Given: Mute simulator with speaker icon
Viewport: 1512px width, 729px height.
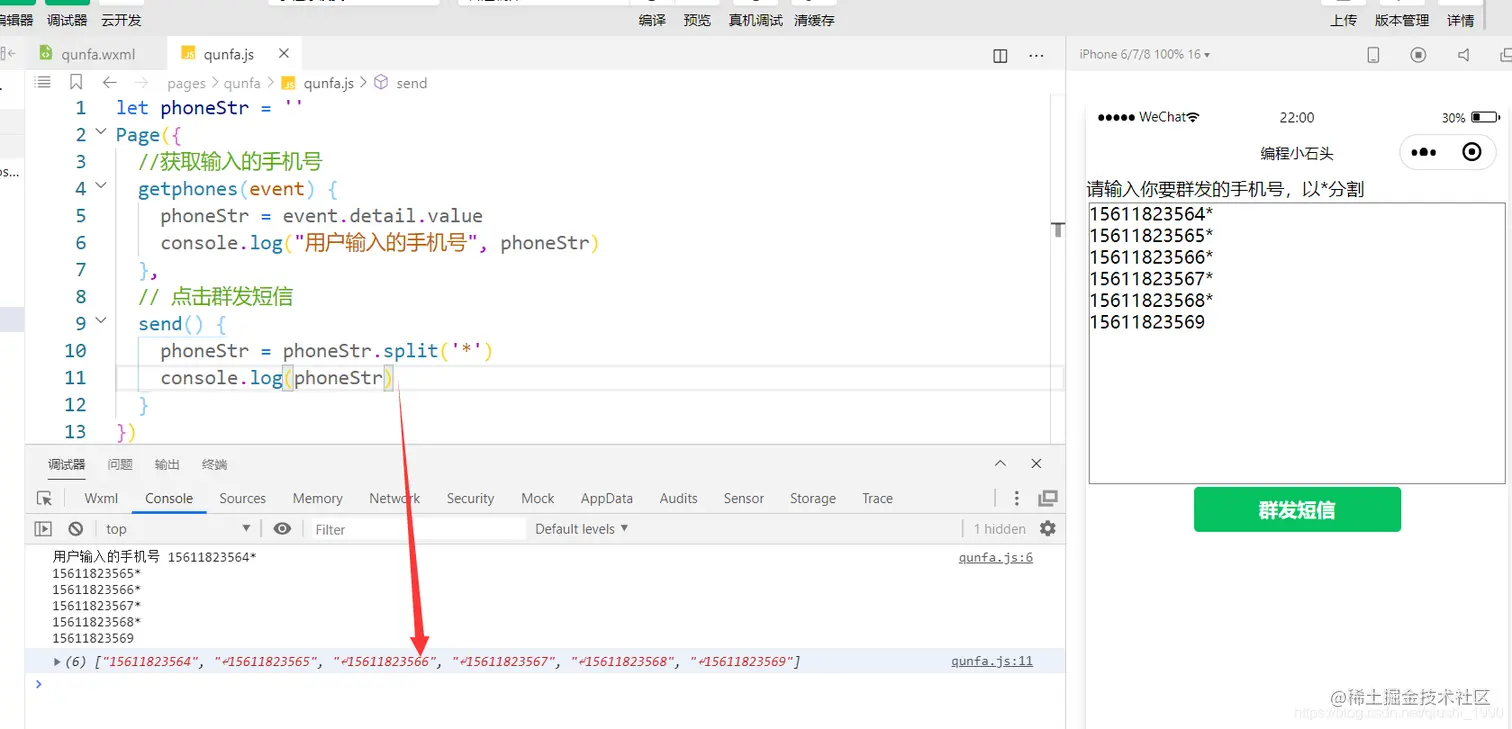Looking at the screenshot, I should pyautogui.click(x=1464, y=55).
